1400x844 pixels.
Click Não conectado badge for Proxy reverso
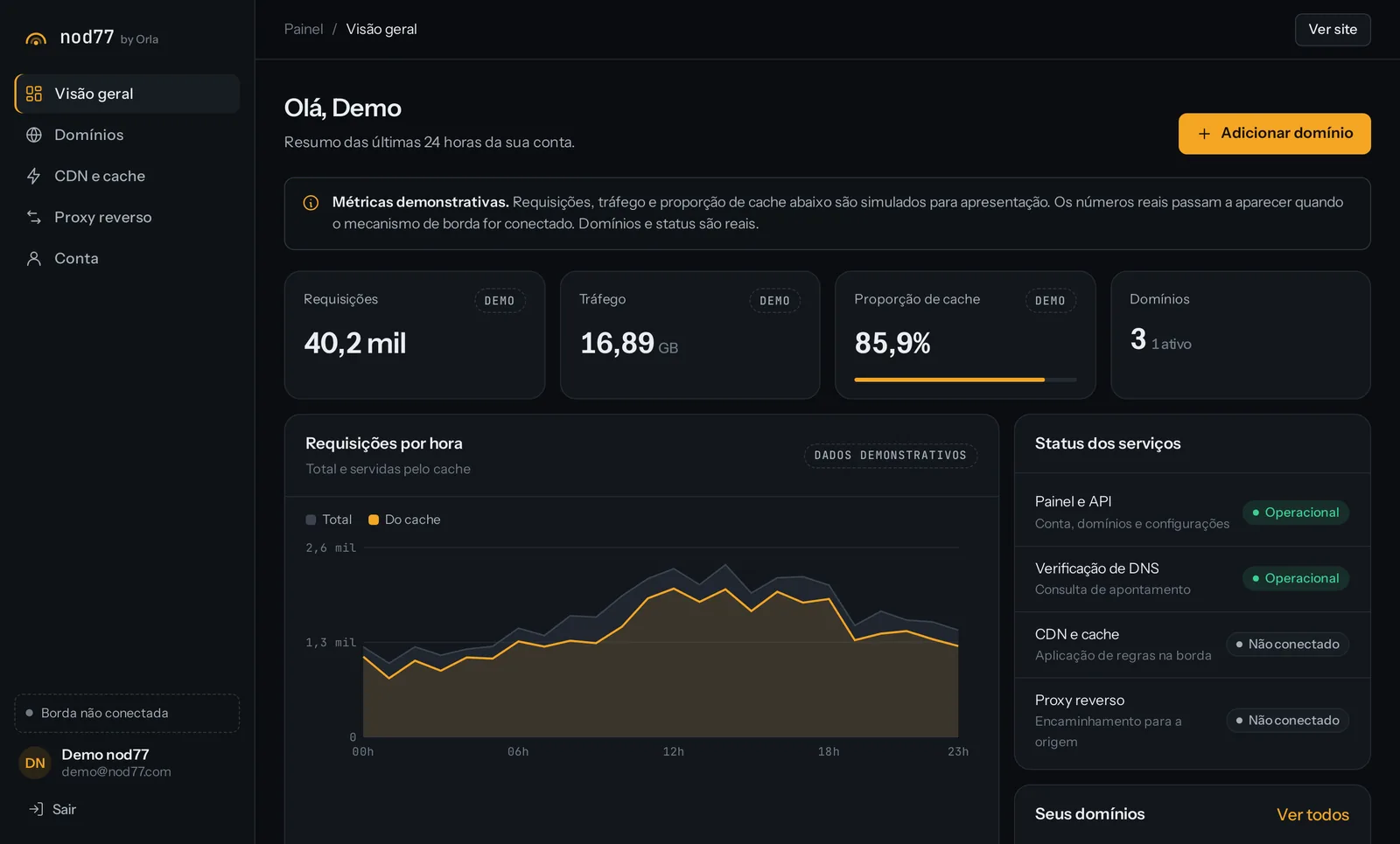1287,721
